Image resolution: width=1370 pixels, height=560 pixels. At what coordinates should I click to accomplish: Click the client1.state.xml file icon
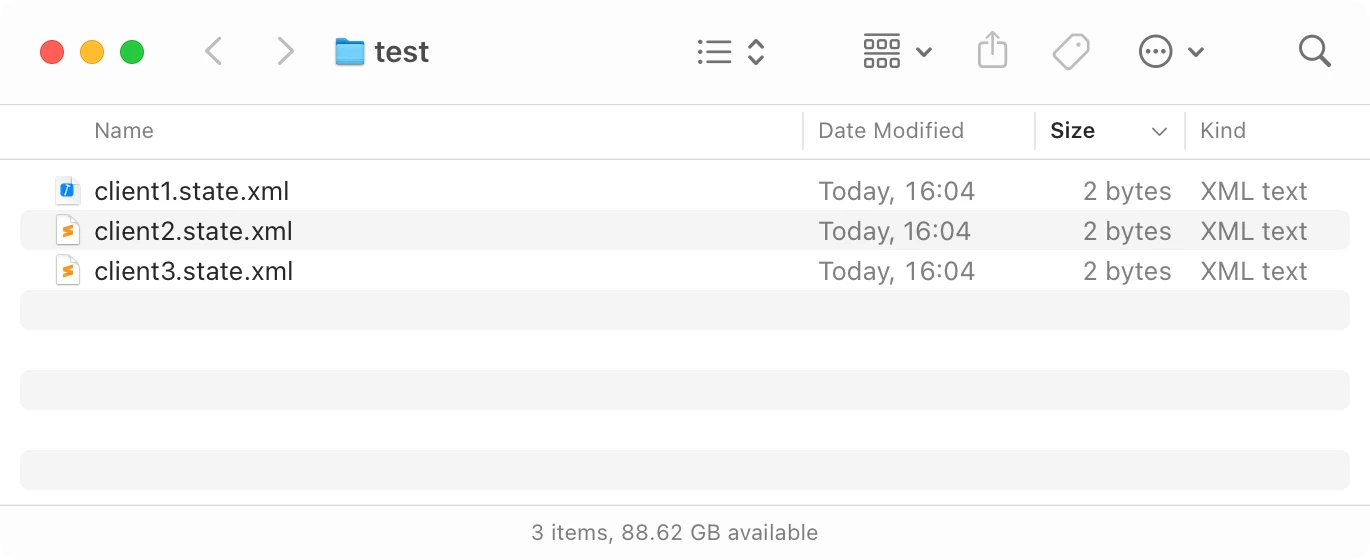coord(68,191)
